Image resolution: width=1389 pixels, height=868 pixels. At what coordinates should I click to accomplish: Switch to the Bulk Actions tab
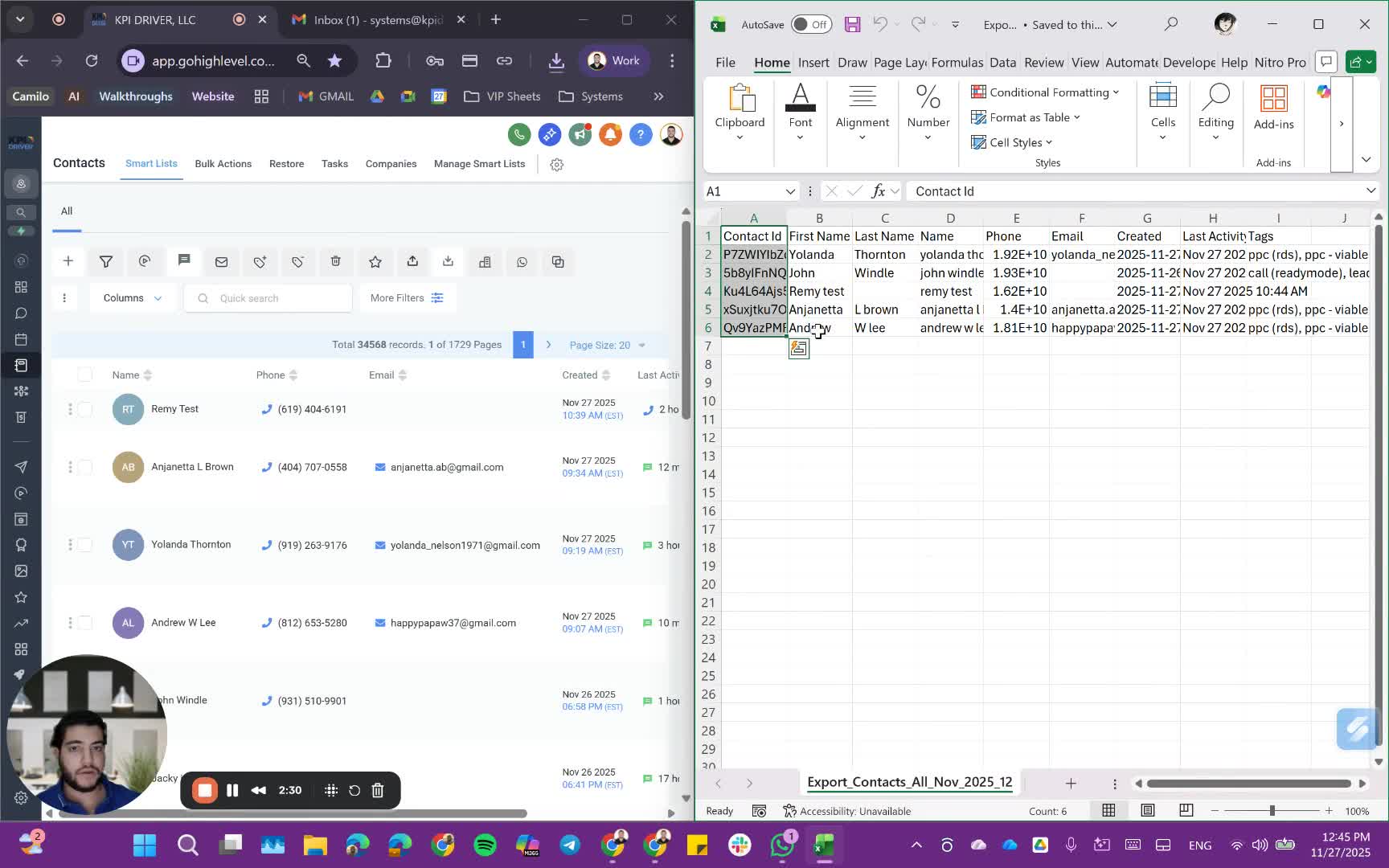pyautogui.click(x=223, y=164)
